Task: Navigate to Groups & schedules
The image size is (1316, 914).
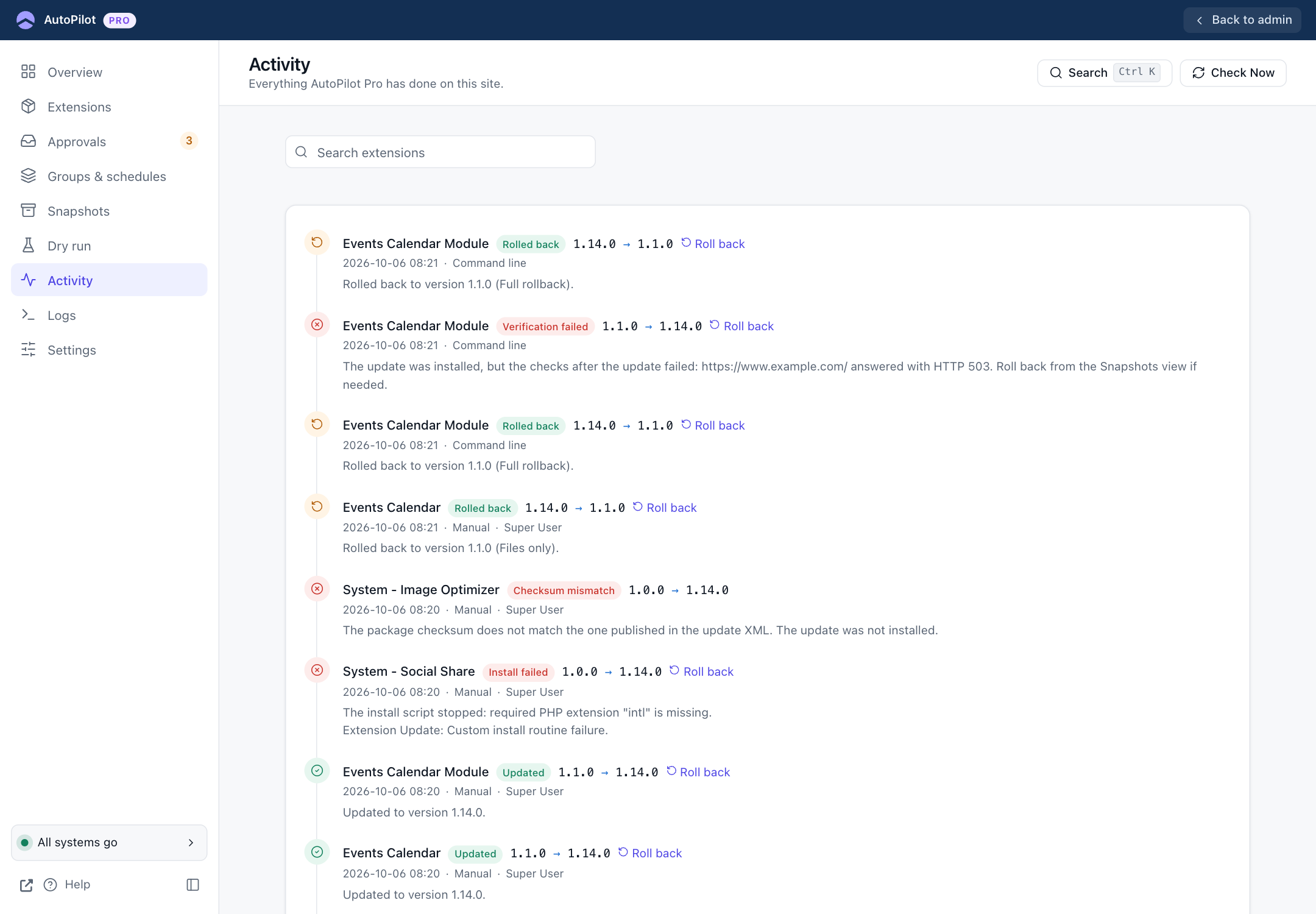Action: click(x=109, y=176)
